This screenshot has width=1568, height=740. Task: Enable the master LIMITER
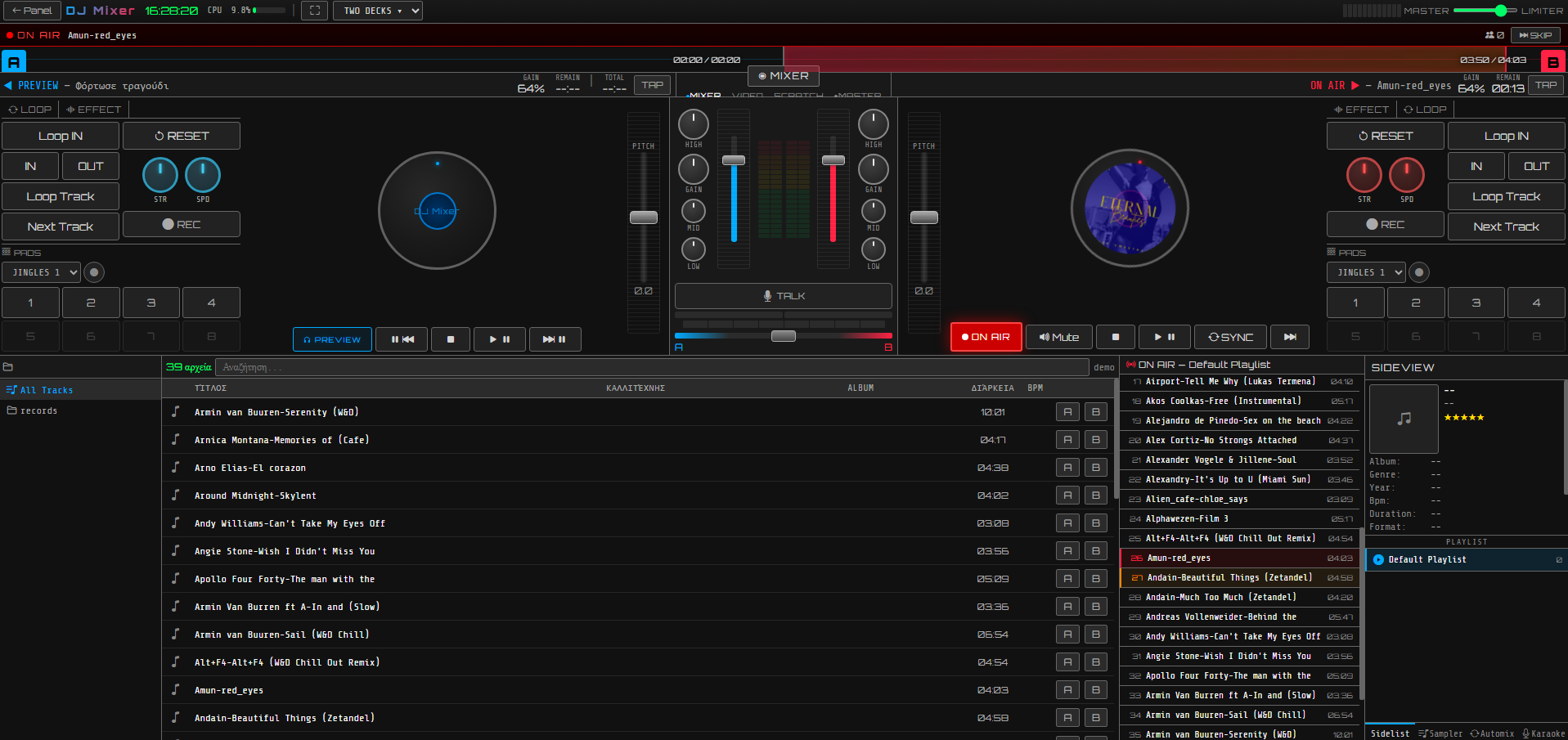(x=1541, y=11)
